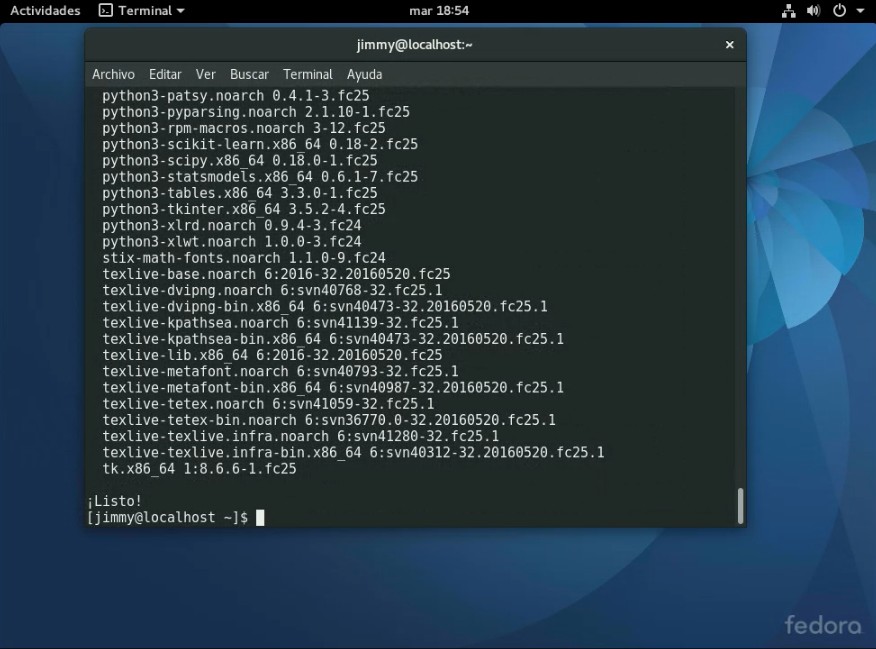Click the terminal vertical scrollbar handle

[x=740, y=505]
